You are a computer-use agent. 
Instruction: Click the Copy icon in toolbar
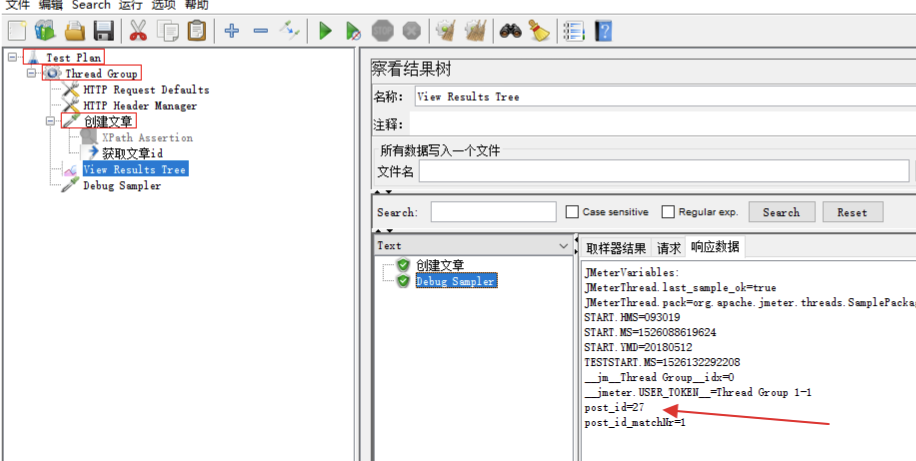coord(168,30)
